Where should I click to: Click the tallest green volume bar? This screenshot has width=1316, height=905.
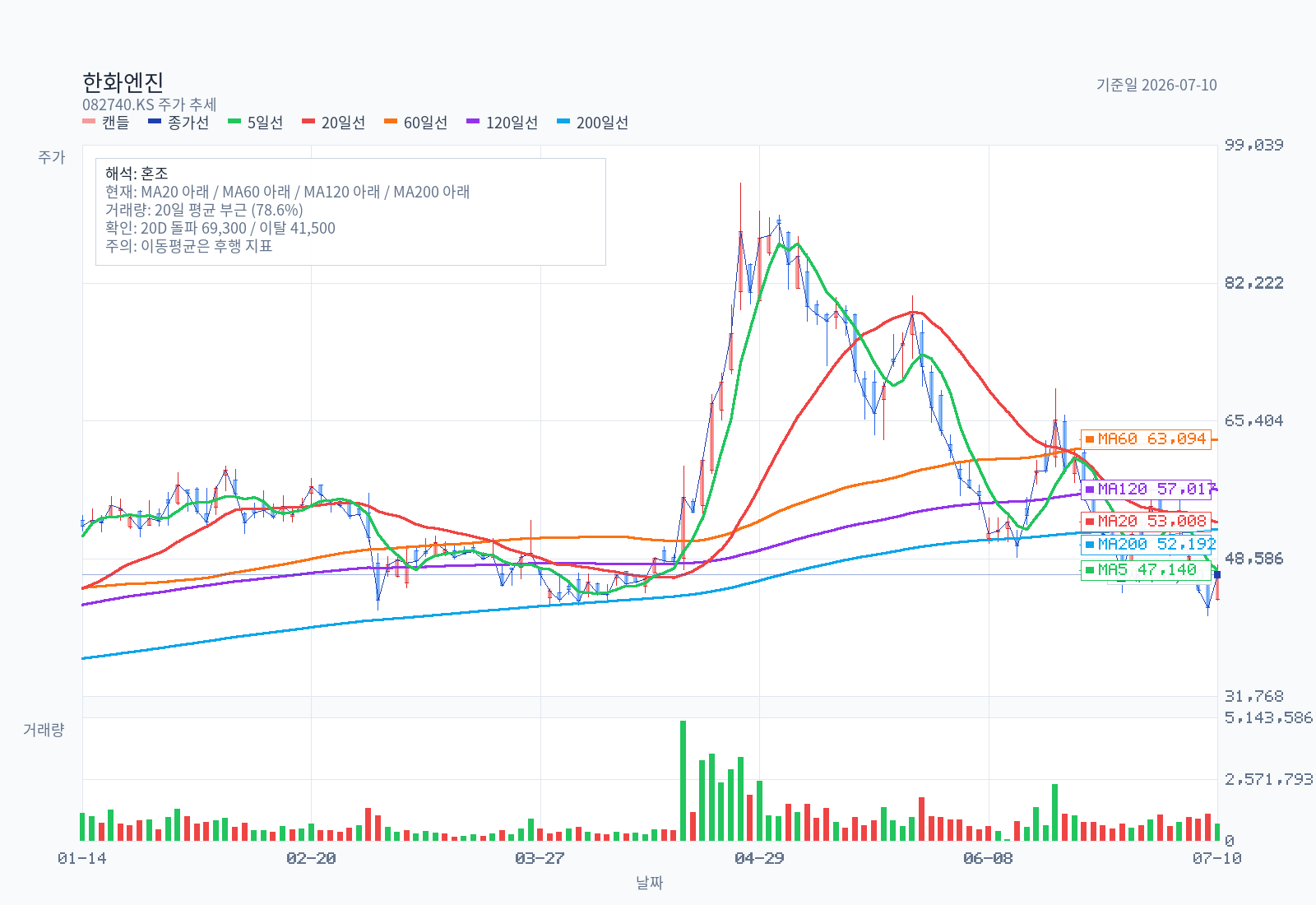pyautogui.click(x=683, y=781)
